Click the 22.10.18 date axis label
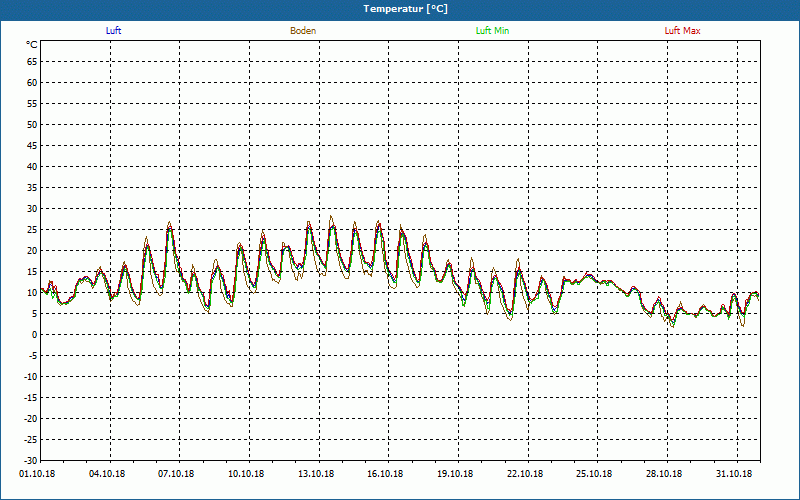800x500 pixels. [525, 473]
